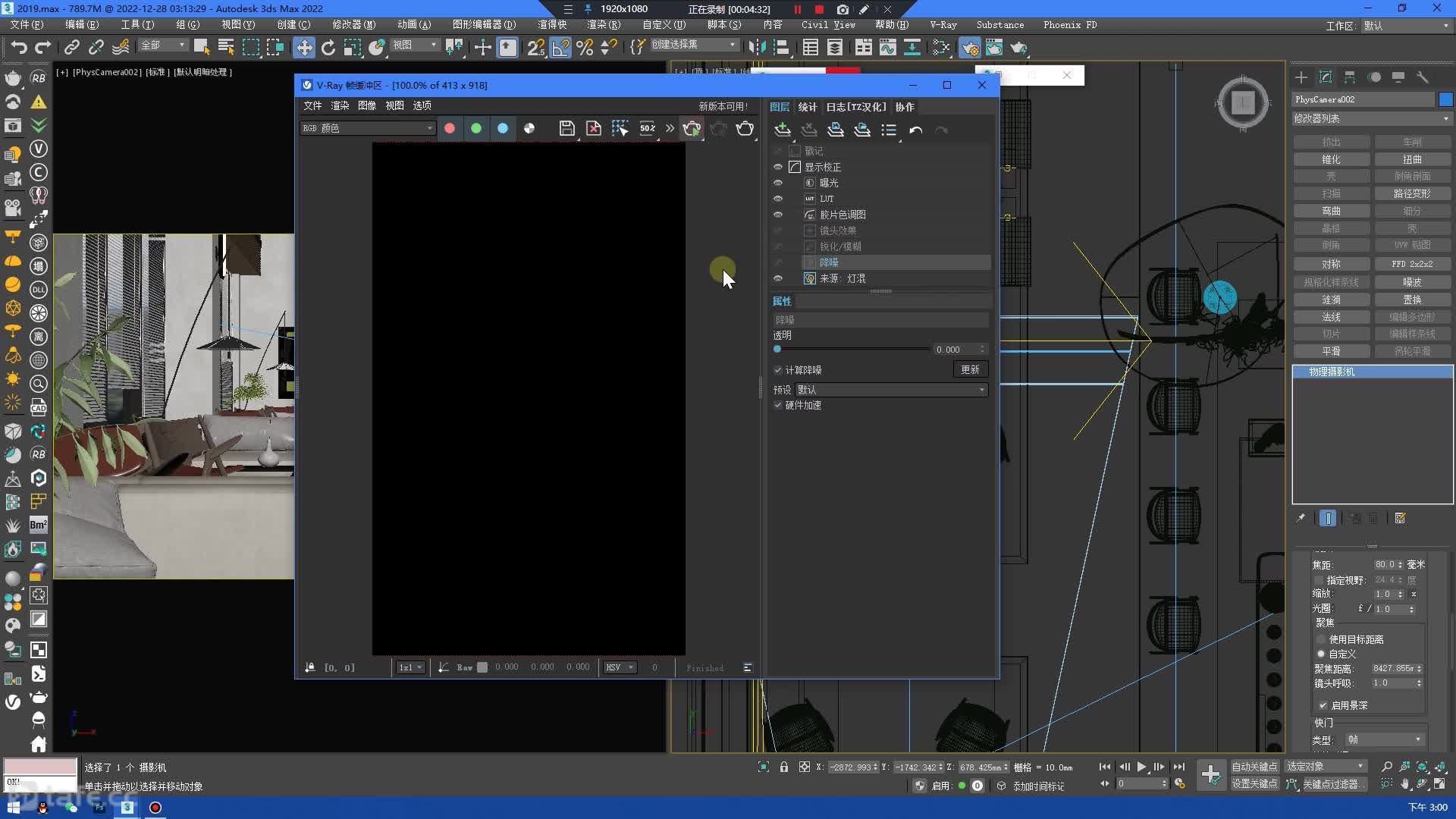This screenshot has width=1456, height=819.
Task: Hide the LUT layer eye icon
Action: (x=778, y=199)
